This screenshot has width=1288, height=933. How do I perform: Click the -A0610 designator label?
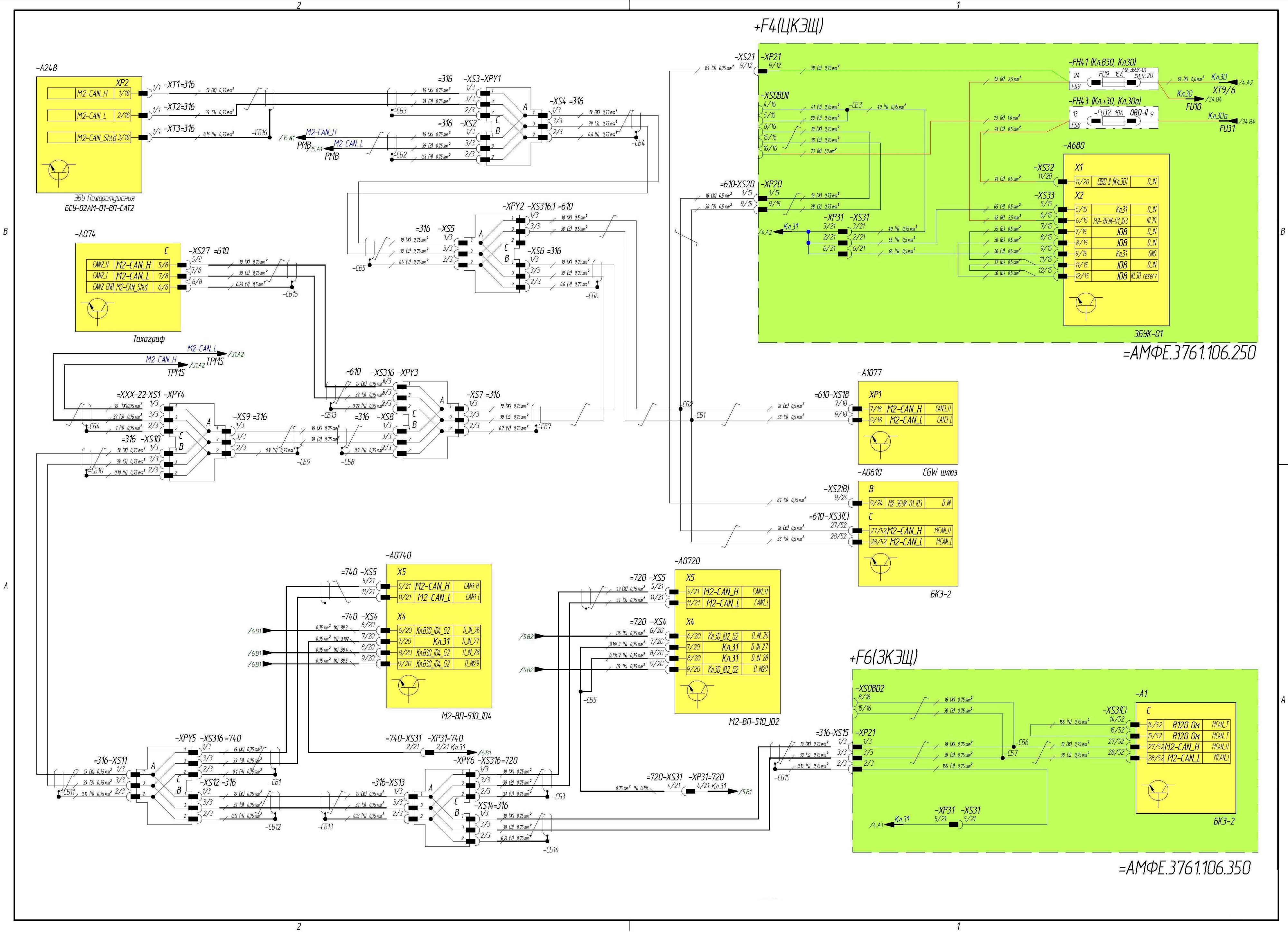point(869,472)
